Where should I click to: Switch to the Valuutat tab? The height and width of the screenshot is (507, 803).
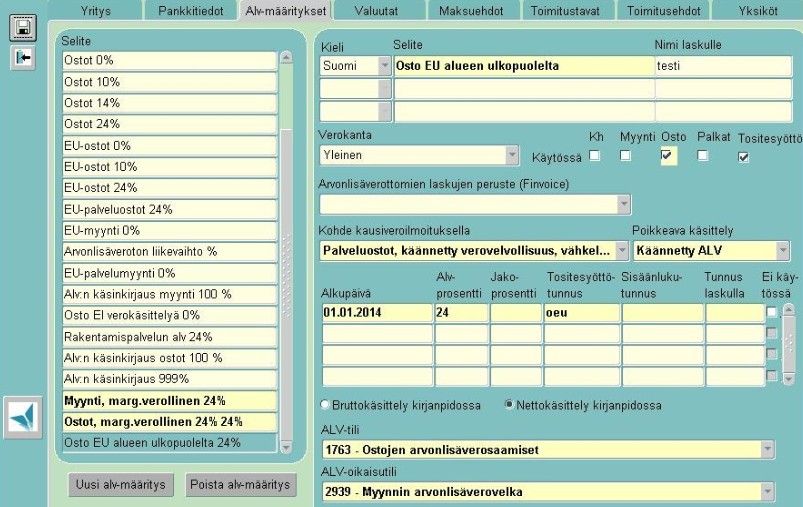pyautogui.click(x=376, y=11)
